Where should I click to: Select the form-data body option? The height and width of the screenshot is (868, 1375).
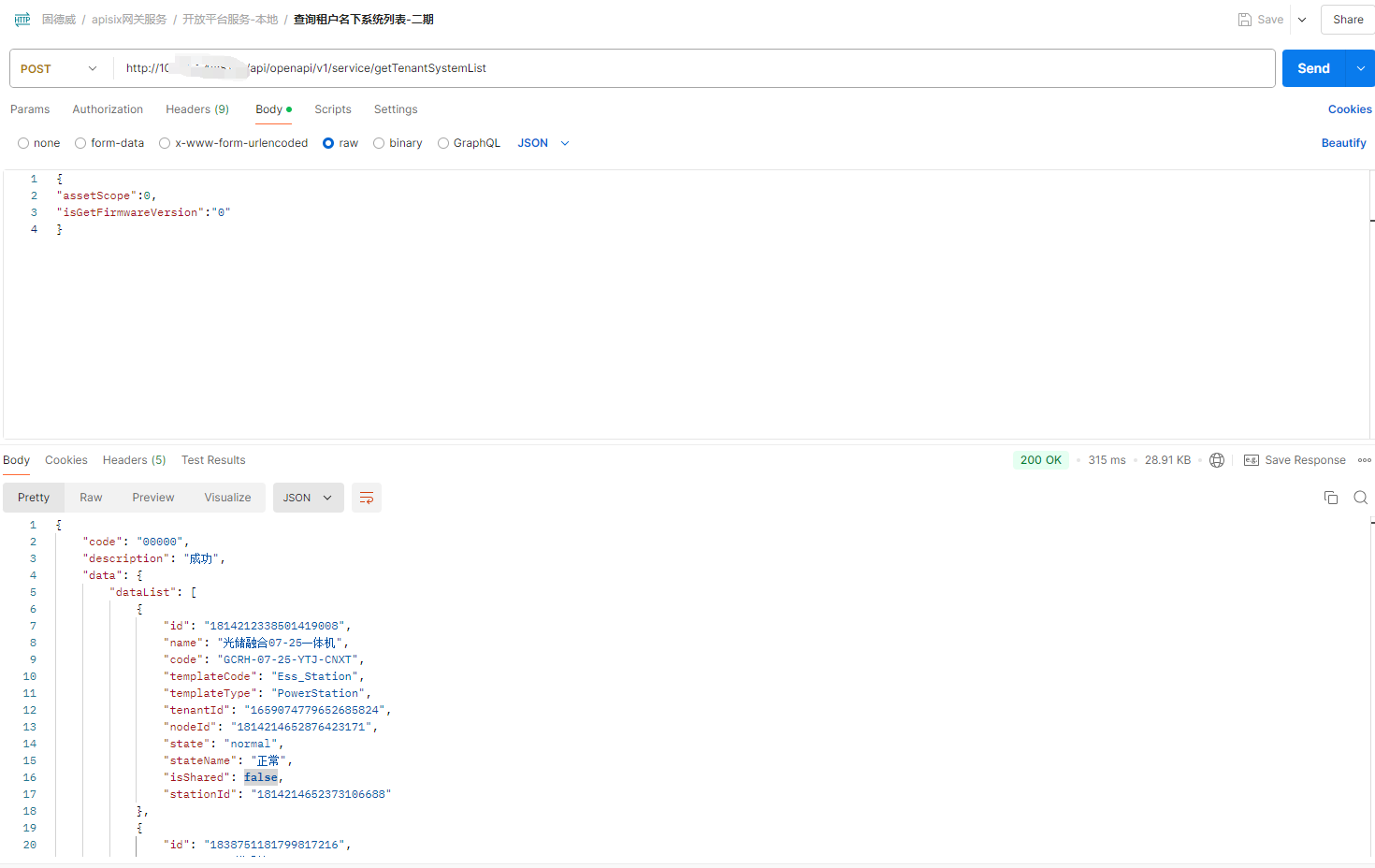[x=81, y=143]
